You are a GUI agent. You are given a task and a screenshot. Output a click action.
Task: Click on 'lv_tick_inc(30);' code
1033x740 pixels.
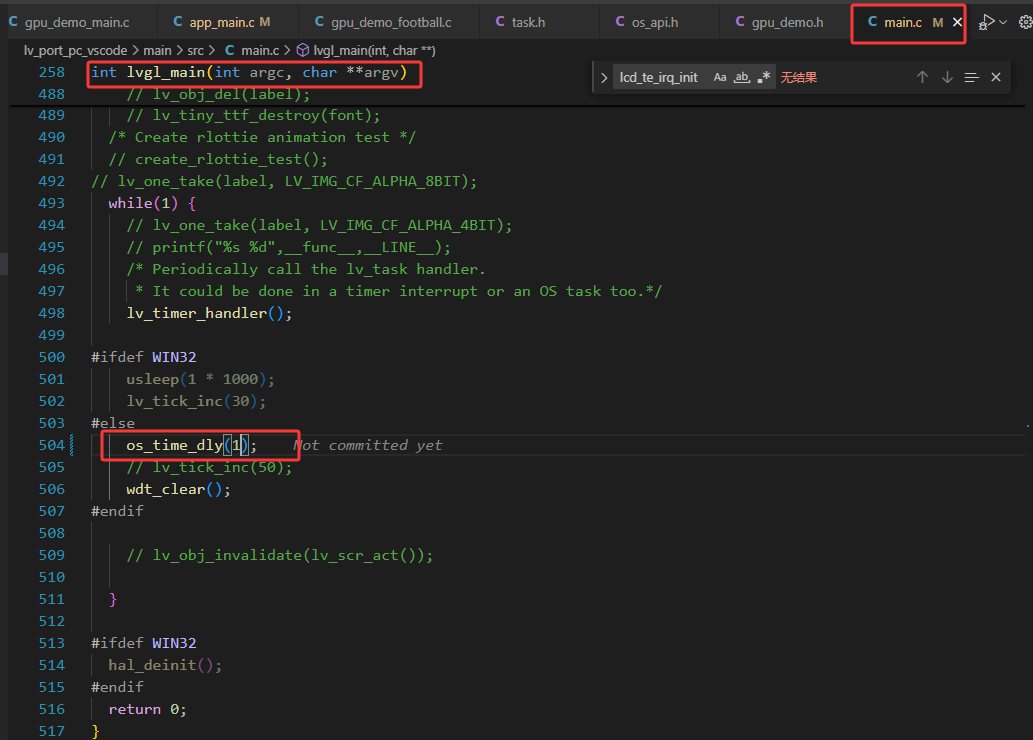196,401
